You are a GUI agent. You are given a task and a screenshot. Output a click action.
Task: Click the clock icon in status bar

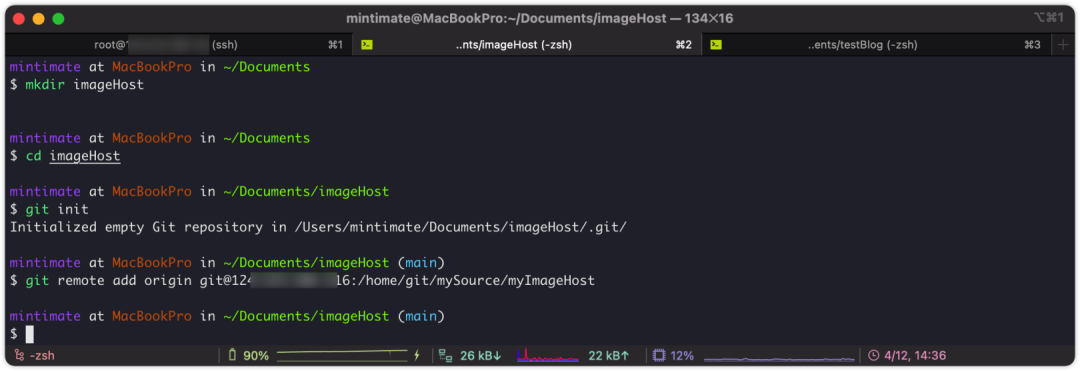coord(873,356)
